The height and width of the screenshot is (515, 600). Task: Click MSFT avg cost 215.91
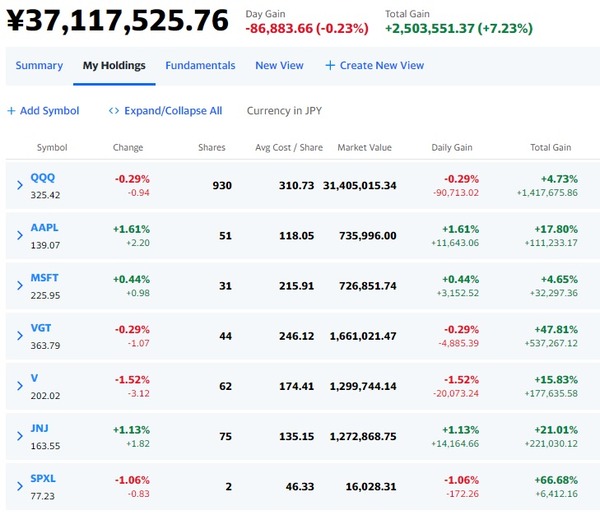coord(296,286)
